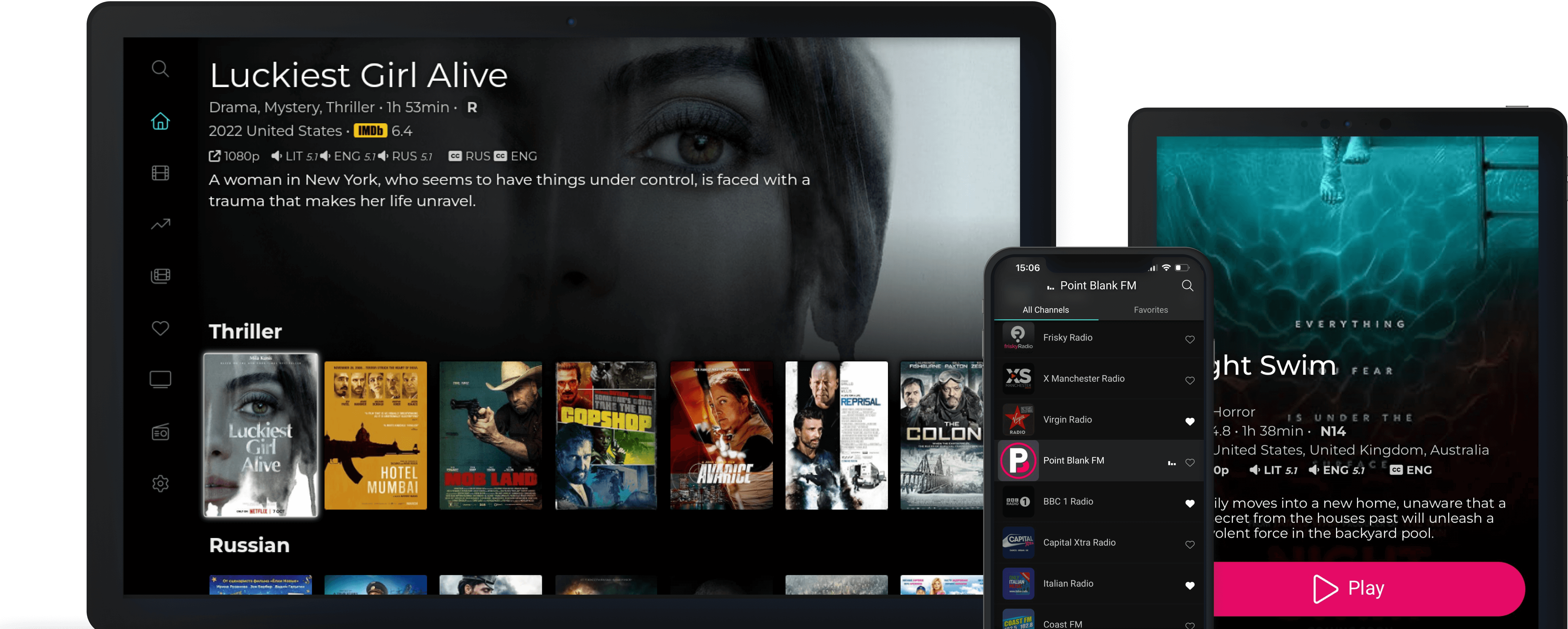
Task: Favorite X Manchester Radio with its heart
Action: coord(1189,381)
